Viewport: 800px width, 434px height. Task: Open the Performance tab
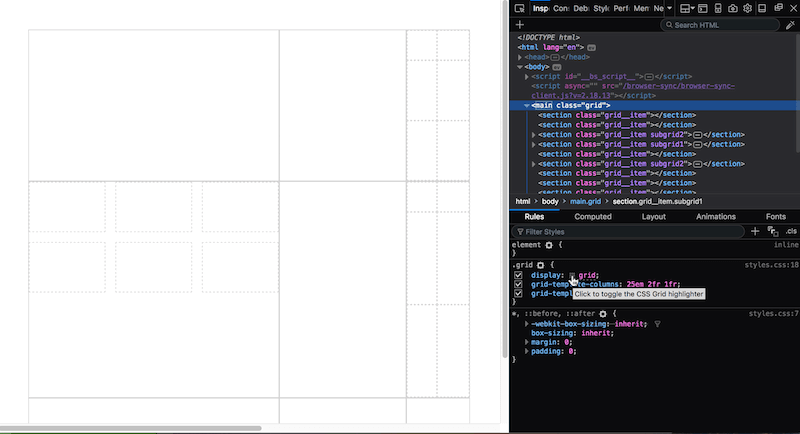click(x=621, y=8)
